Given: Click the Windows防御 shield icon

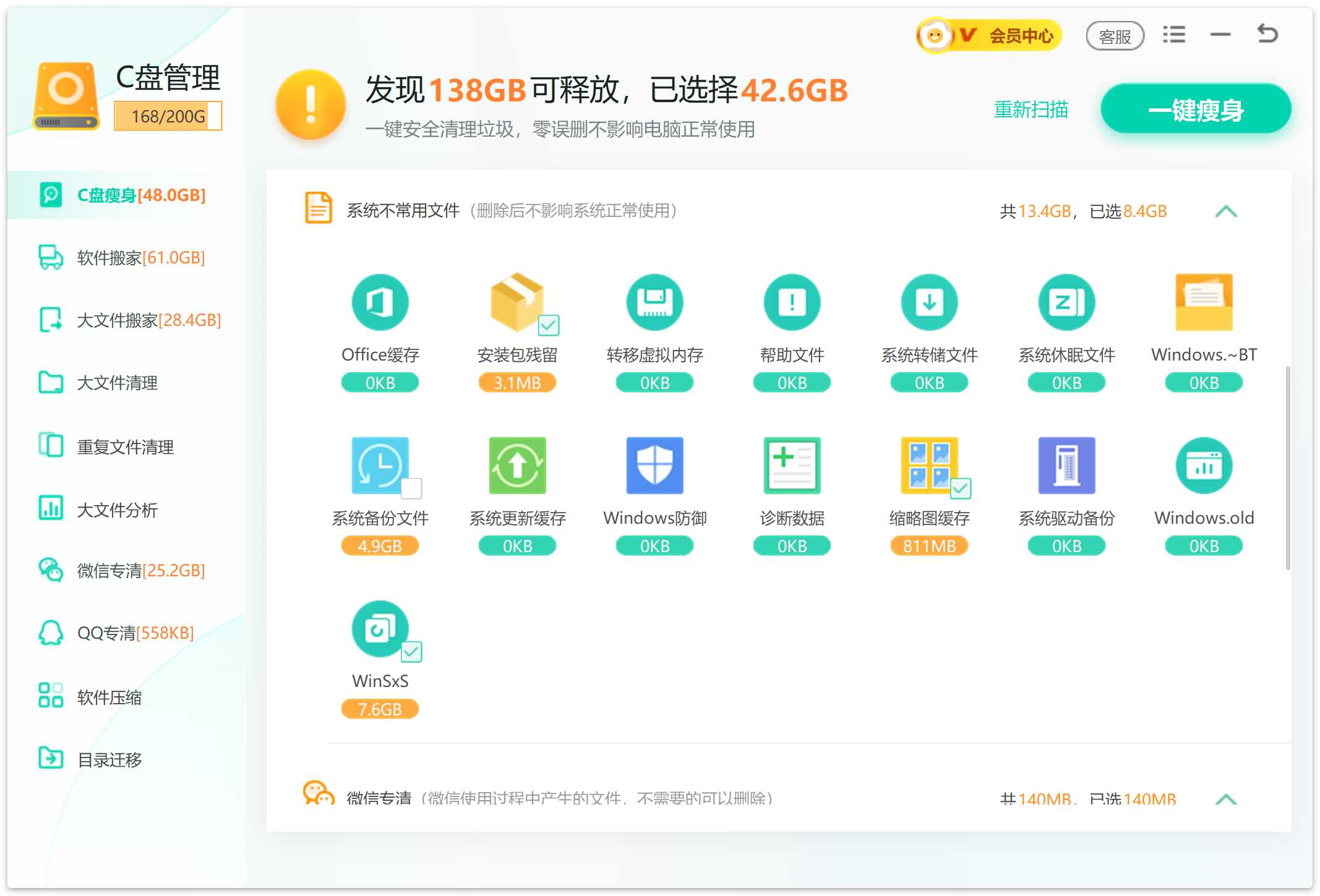Looking at the screenshot, I should [x=654, y=466].
